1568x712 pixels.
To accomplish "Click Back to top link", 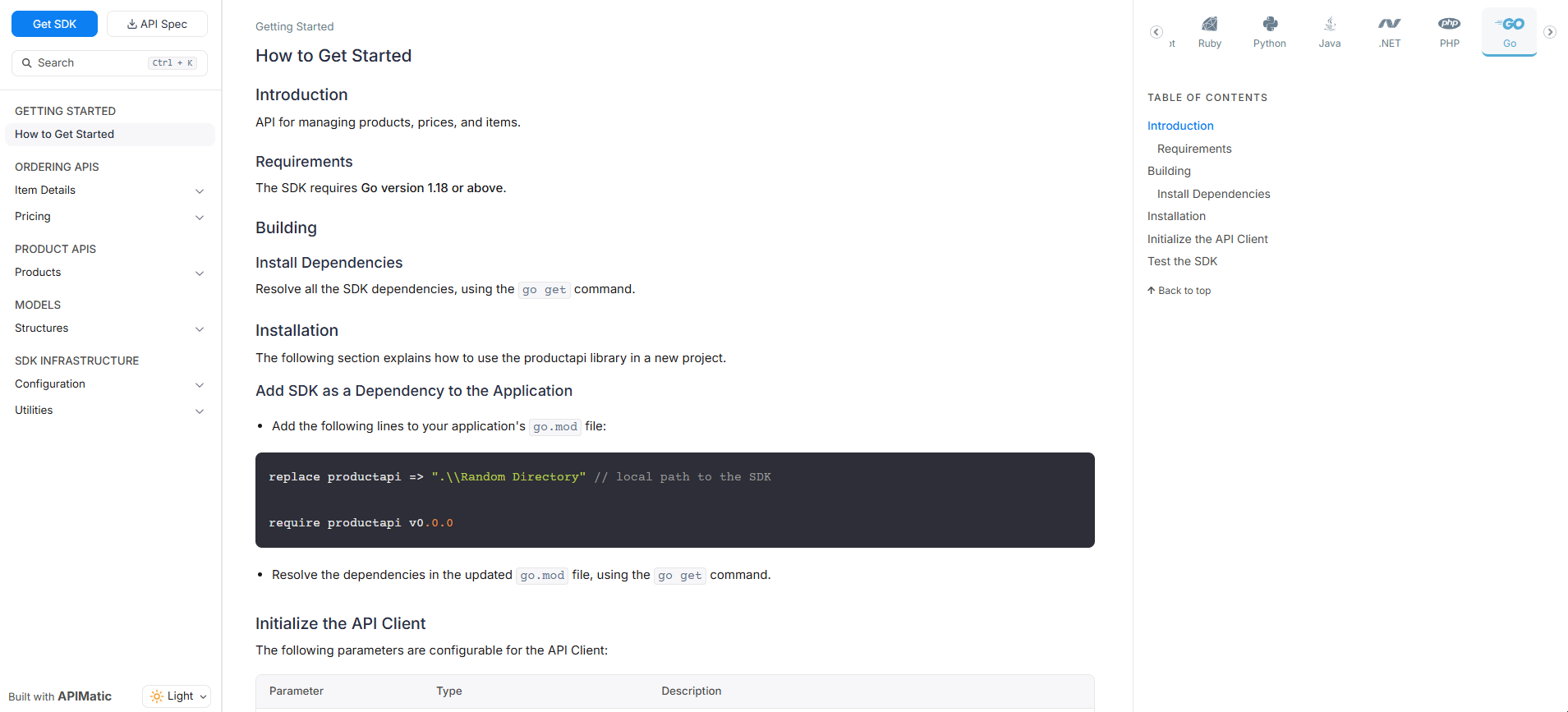I will (x=1179, y=291).
